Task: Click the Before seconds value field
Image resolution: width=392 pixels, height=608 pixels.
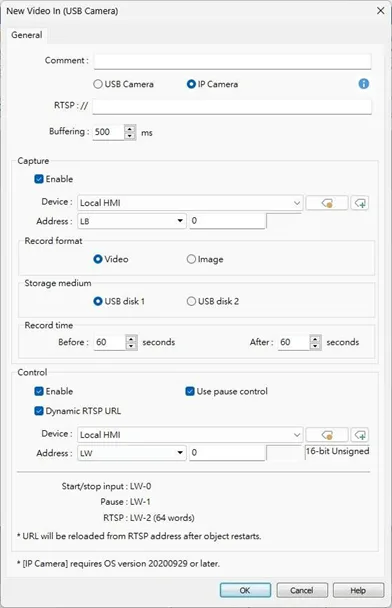Action: pos(110,342)
